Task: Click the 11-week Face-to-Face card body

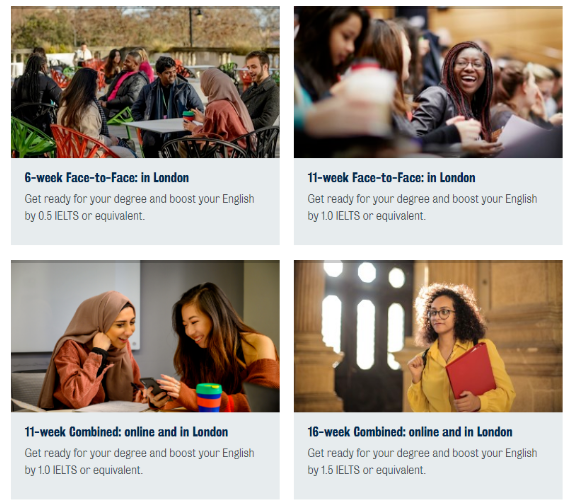Action: [x=428, y=201]
